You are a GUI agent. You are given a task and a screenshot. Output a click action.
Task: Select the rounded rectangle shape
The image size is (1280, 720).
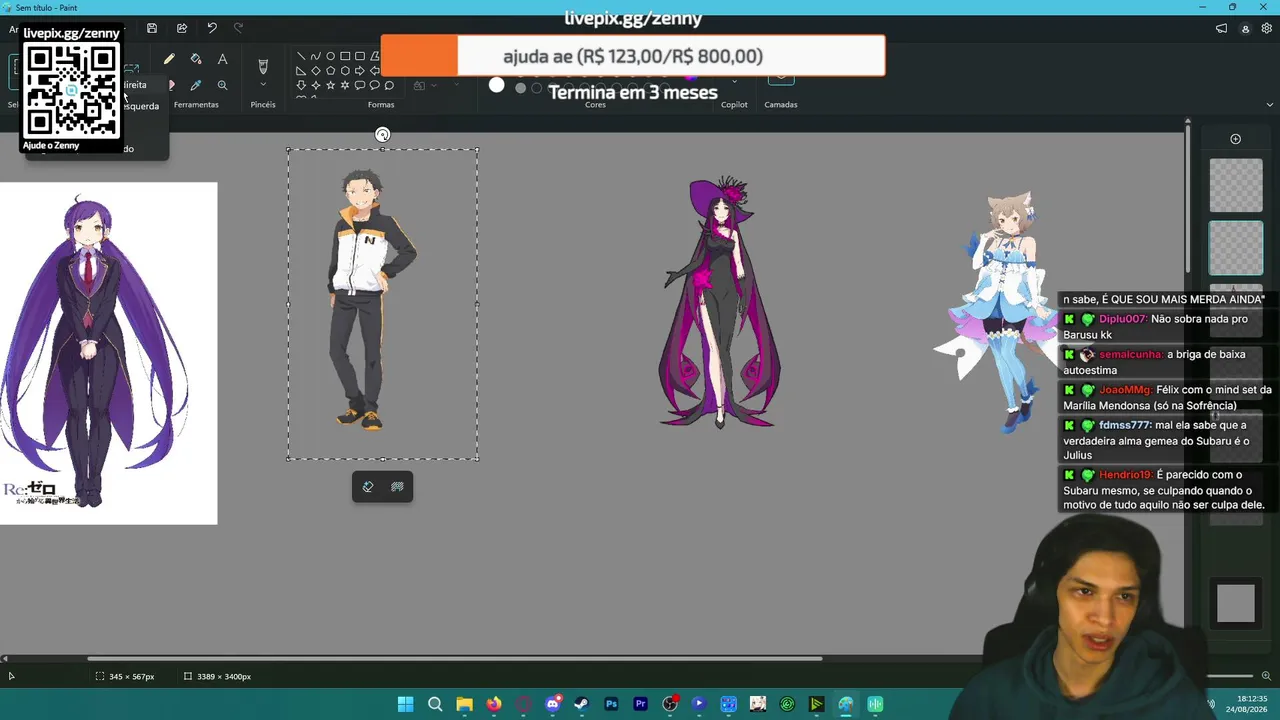360,56
